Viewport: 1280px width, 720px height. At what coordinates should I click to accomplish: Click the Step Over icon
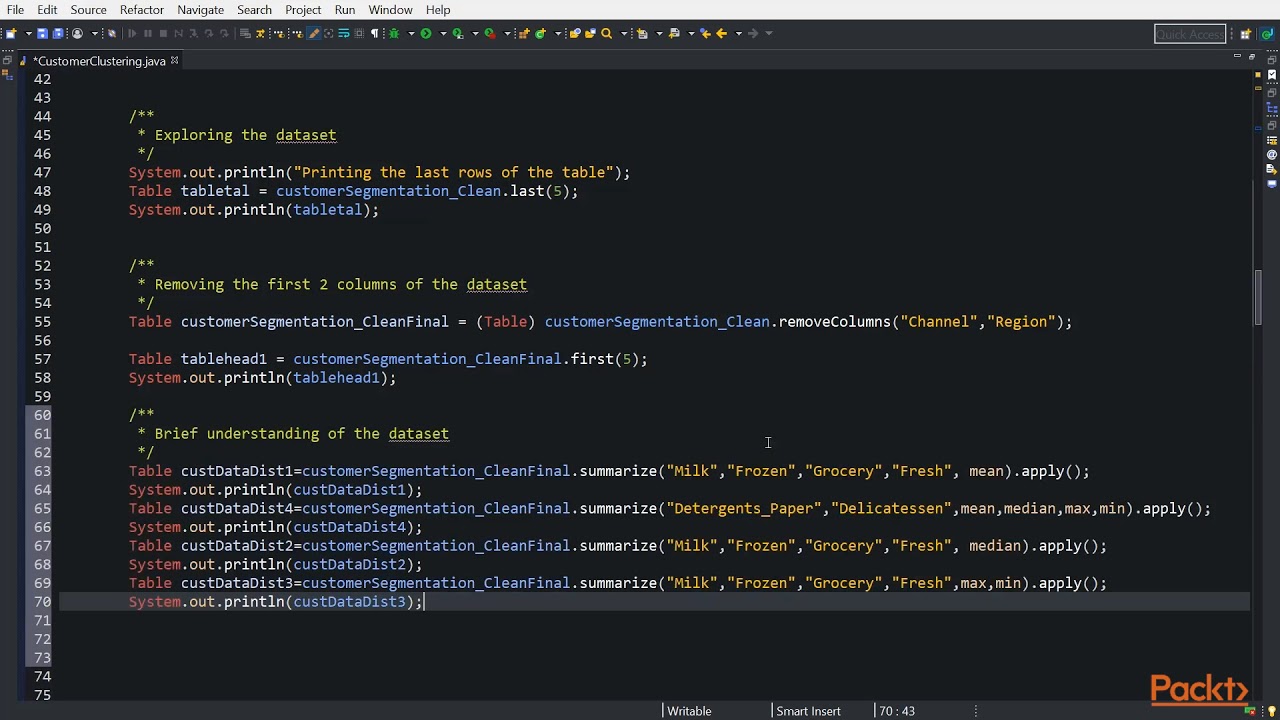[x=209, y=33]
